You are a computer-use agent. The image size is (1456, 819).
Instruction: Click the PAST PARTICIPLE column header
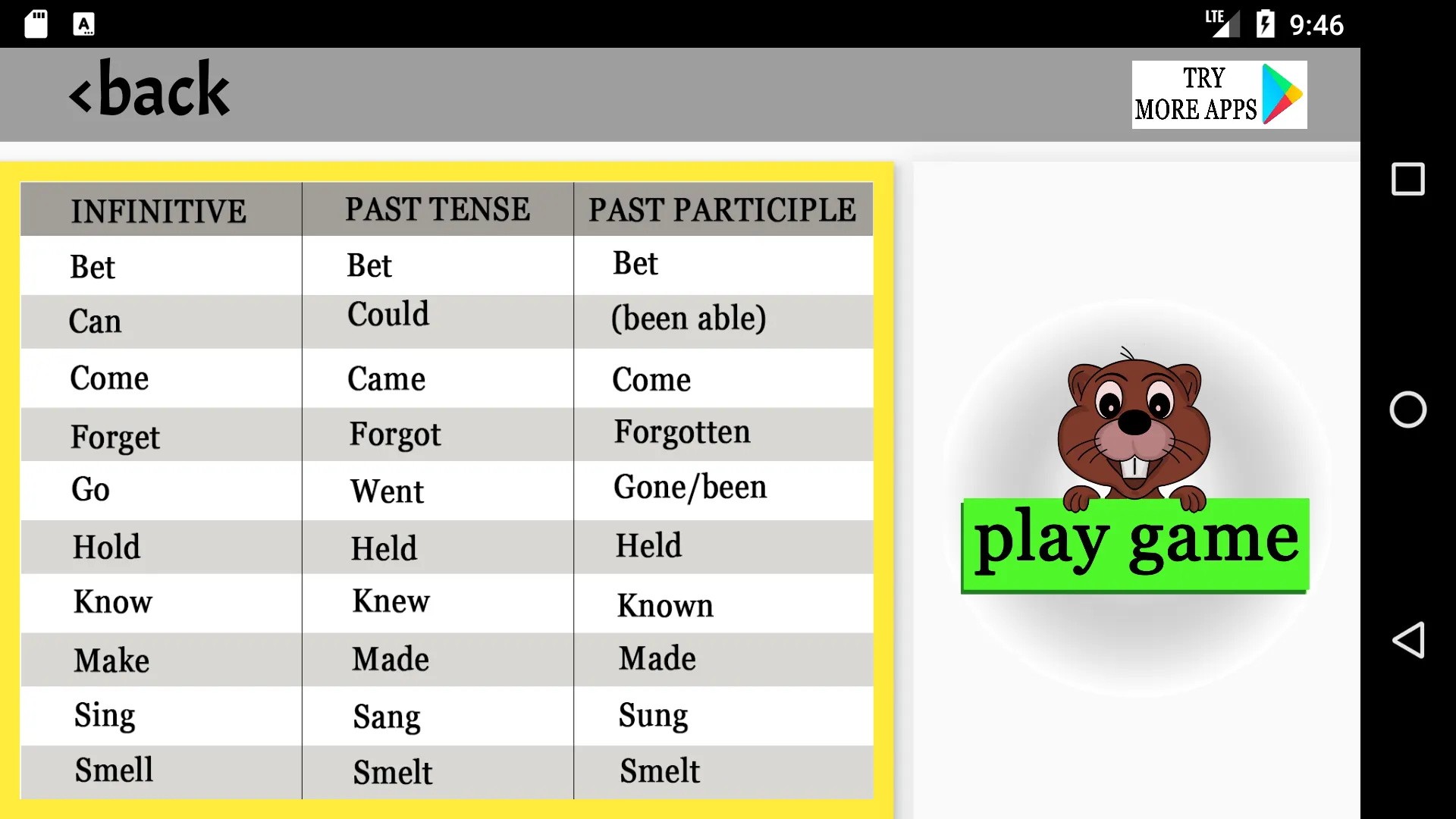point(723,209)
